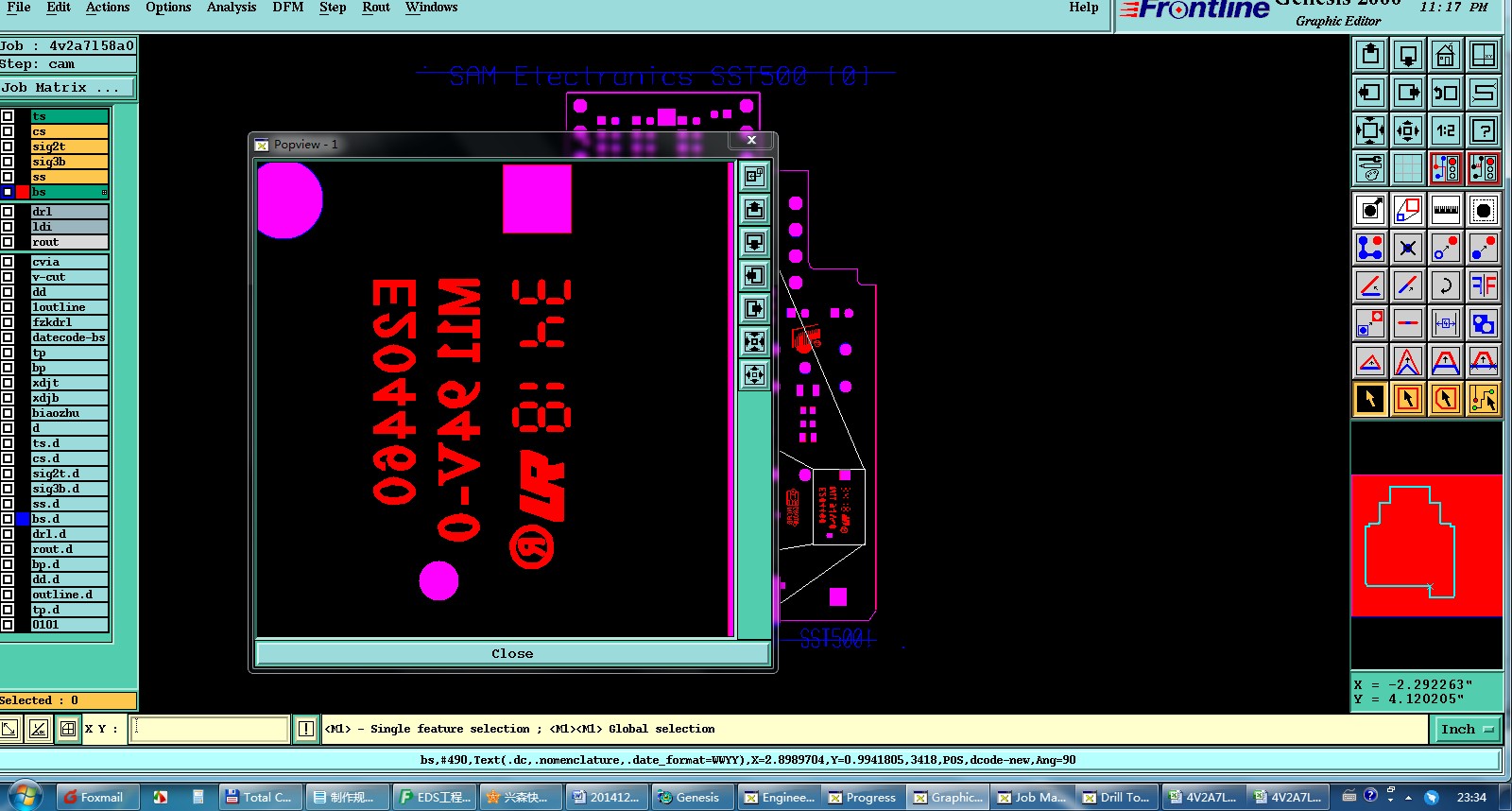Select the net selection tool icon

click(x=1484, y=399)
